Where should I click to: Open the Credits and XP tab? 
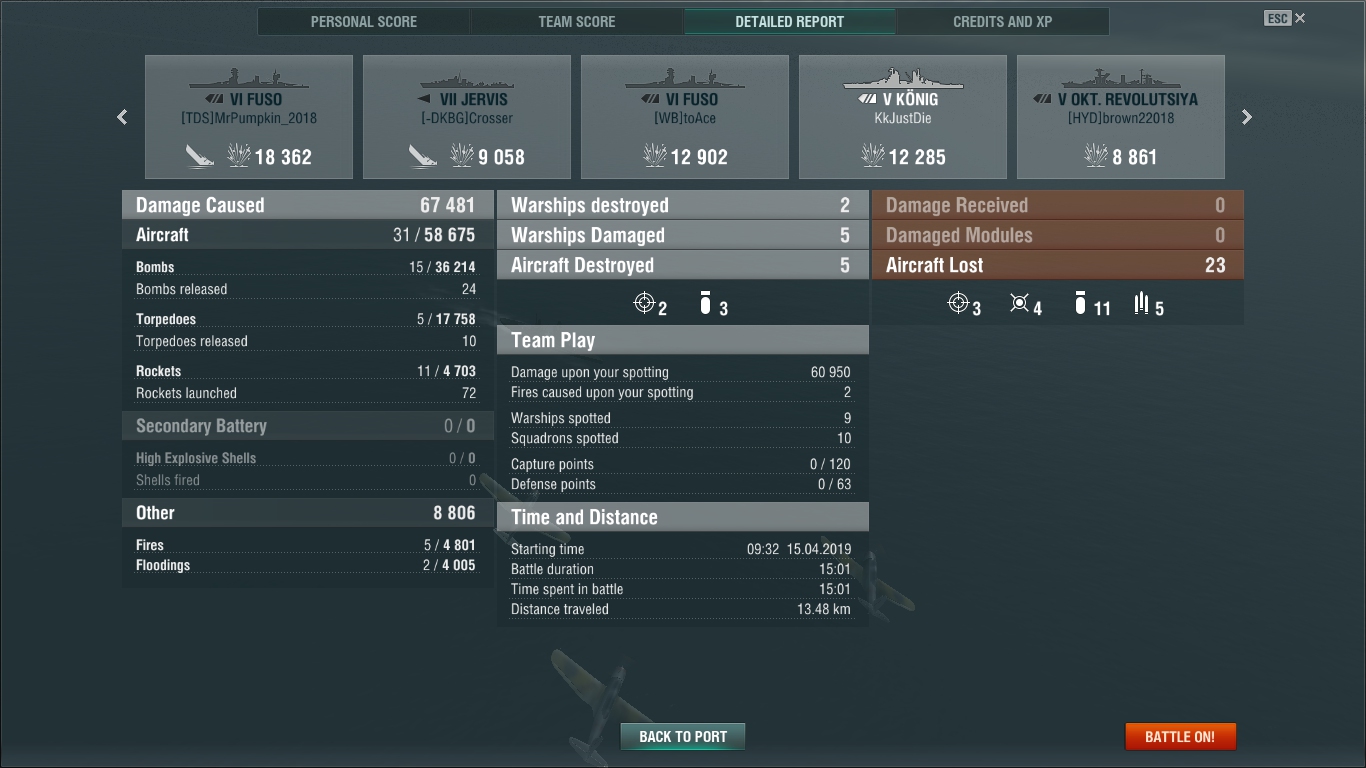coord(1003,21)
